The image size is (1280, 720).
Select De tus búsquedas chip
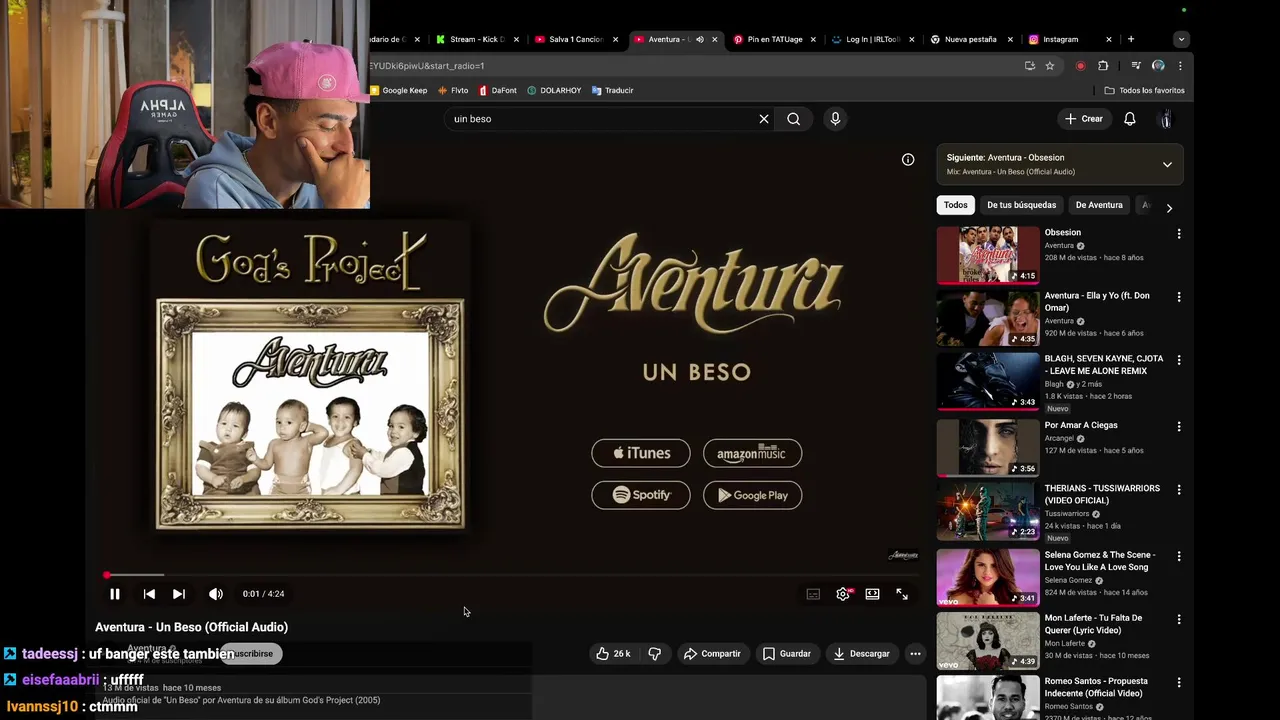pos(1021,205)
